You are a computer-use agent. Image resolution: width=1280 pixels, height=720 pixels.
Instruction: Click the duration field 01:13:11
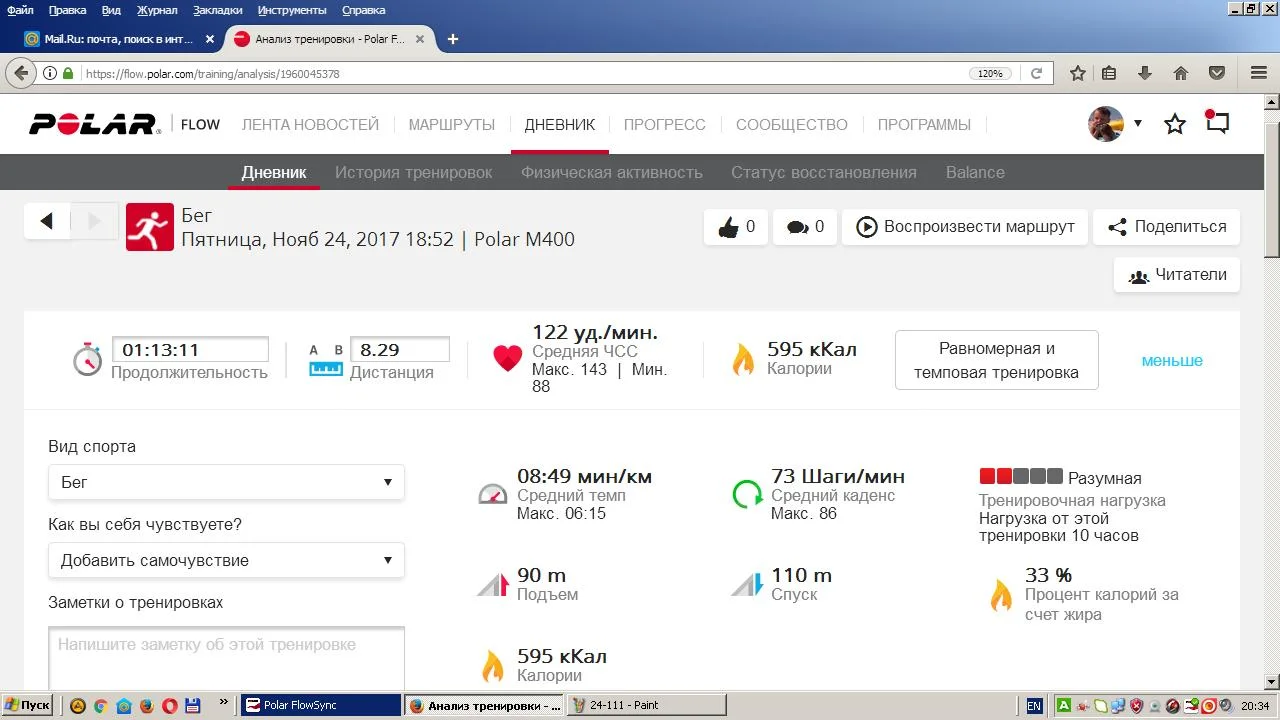pos(190,349)
